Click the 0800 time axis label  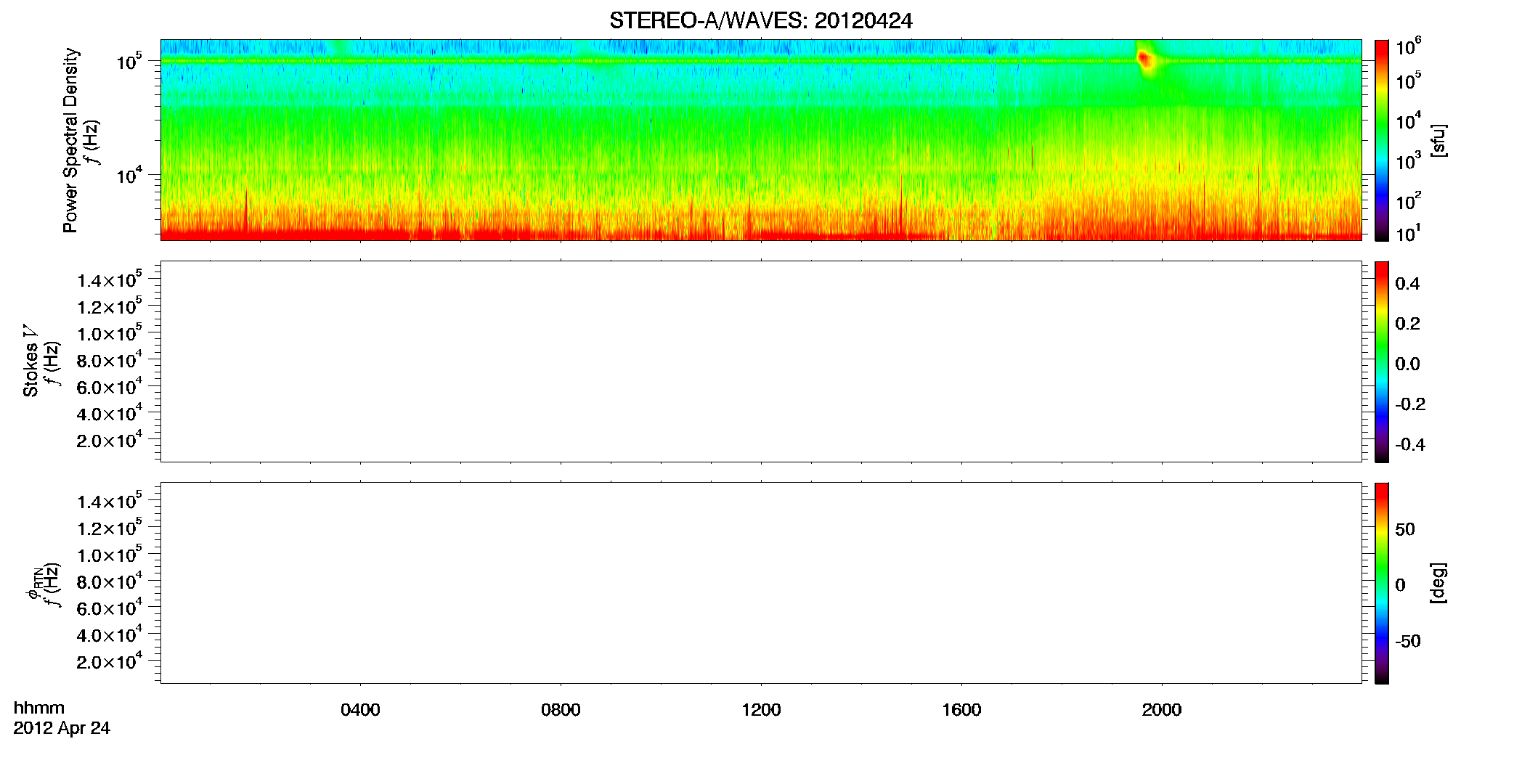pyautogui.click(x=561, y=710)
